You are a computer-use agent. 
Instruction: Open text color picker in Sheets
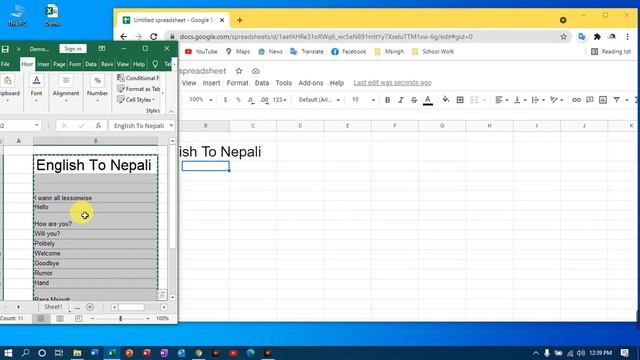pyautogui.click(x=428, y=100)
